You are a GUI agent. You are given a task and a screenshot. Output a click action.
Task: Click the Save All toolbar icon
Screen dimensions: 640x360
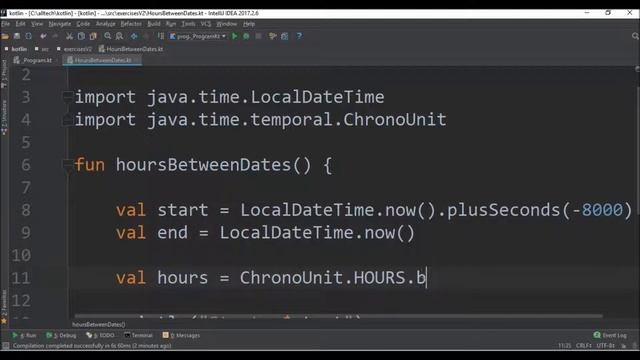17,36
